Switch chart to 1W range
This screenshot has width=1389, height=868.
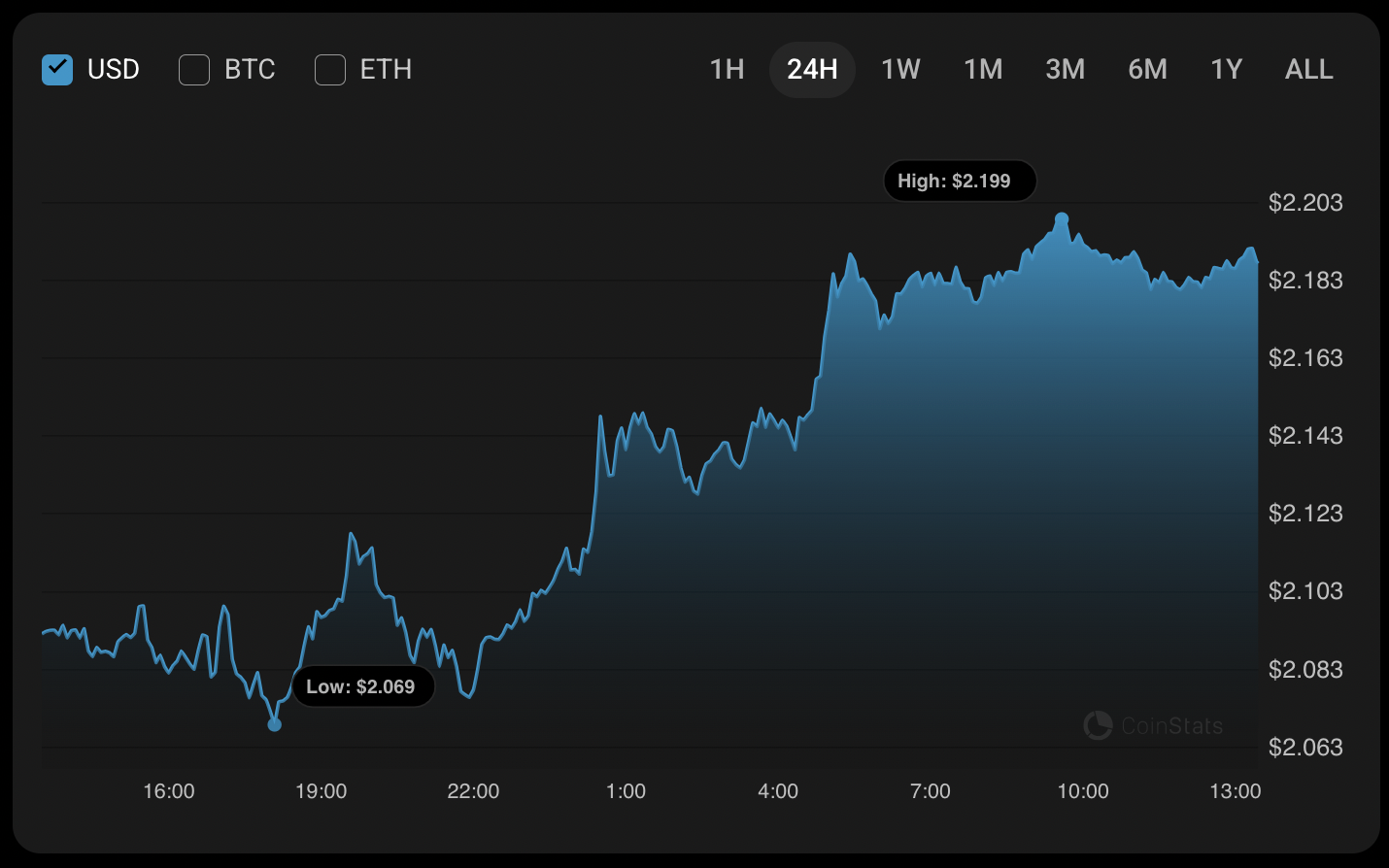pyautogui.click(x=900, y=70)
